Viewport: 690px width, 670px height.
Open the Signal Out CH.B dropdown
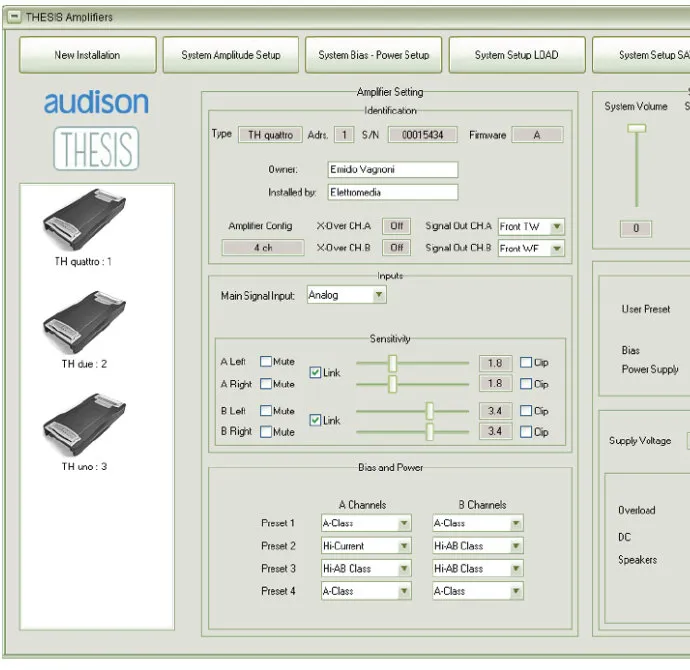(531, 249)
